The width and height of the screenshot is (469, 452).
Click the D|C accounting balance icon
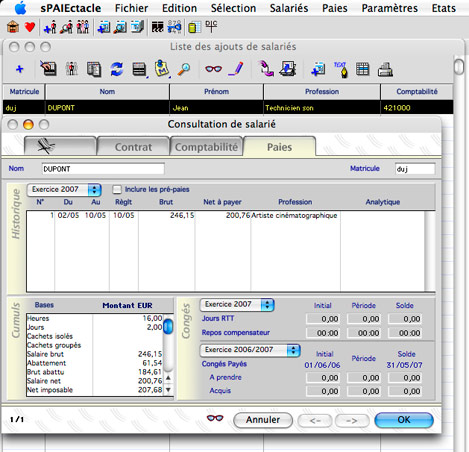(x=211, y=26)
